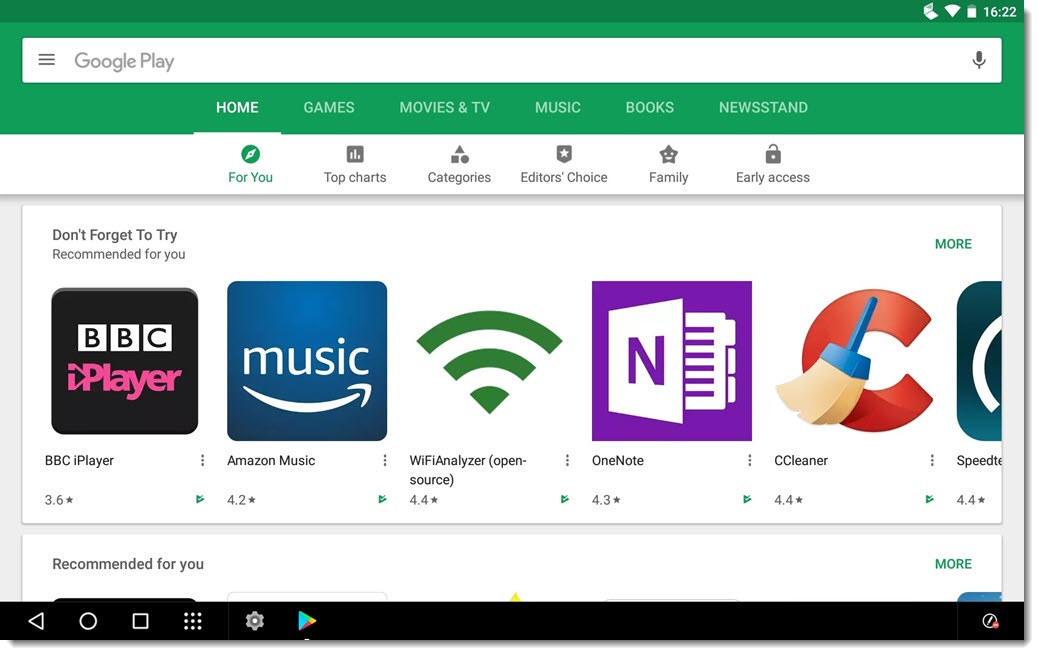
Task: Launch the Play Store from the taskbar
Action: click(x=307, y=620)
